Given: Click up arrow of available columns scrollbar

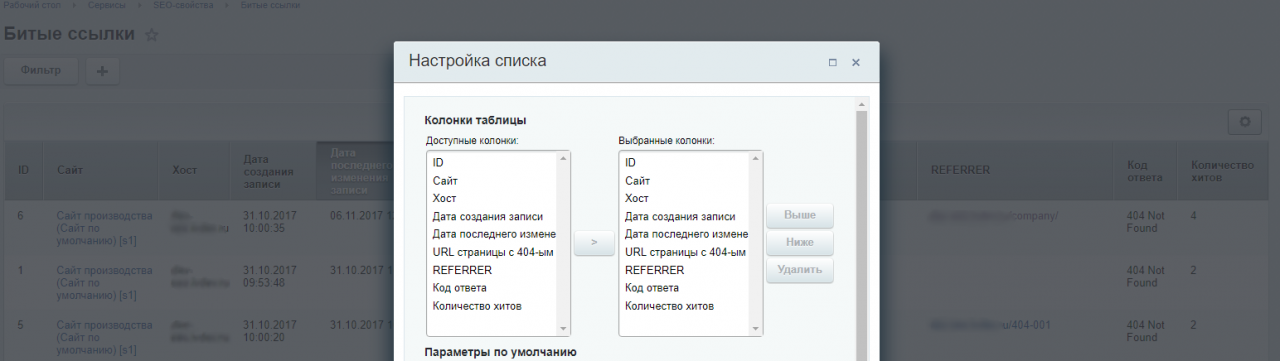Looking at the screenshot, I should coord(563,159).
